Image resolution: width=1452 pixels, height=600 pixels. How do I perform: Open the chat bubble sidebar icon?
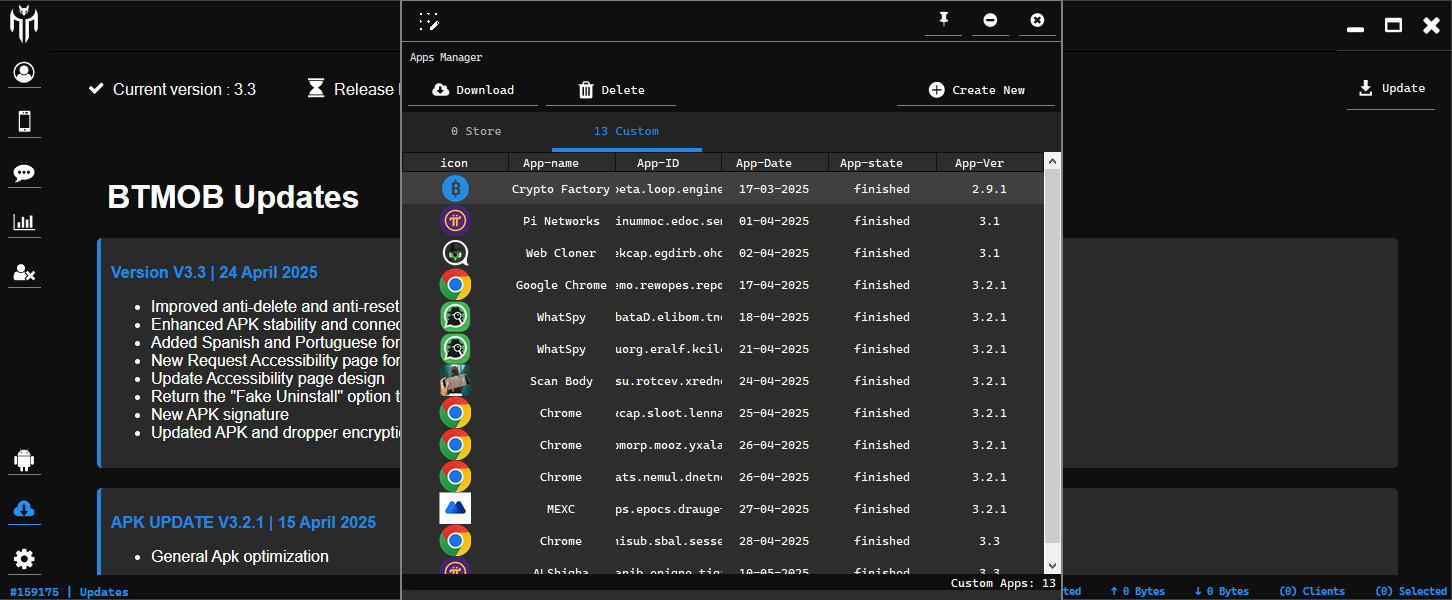pyautogui.click(x=24, y=173)
